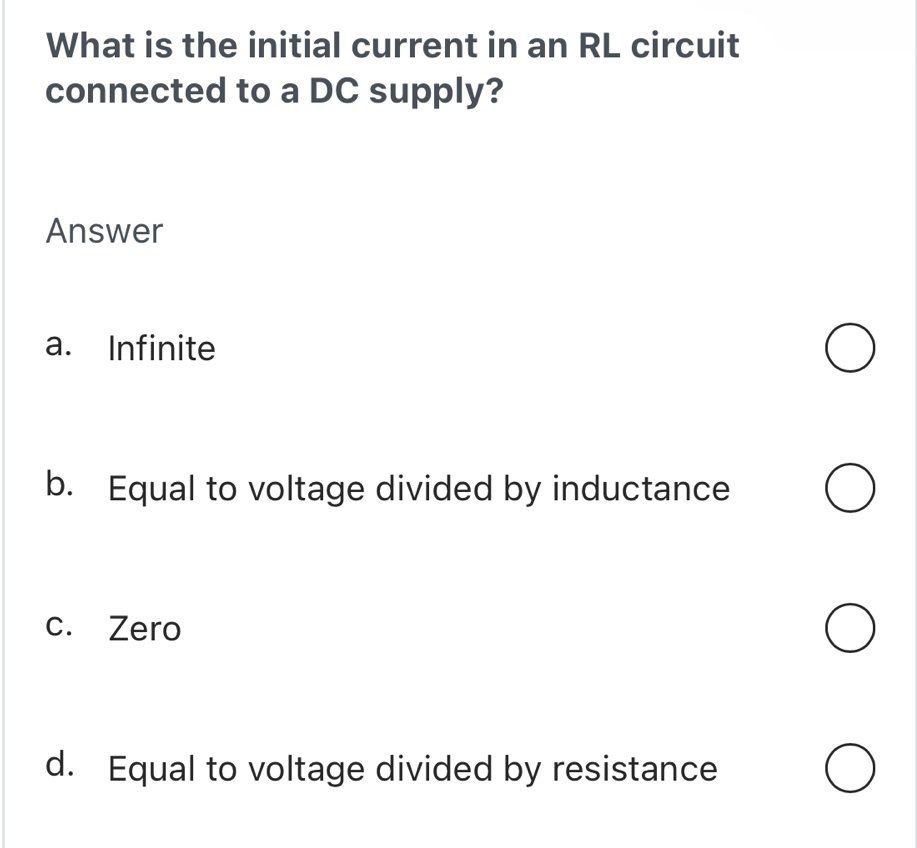Click the word 'resistance' in option d

(x=635, y=769)
